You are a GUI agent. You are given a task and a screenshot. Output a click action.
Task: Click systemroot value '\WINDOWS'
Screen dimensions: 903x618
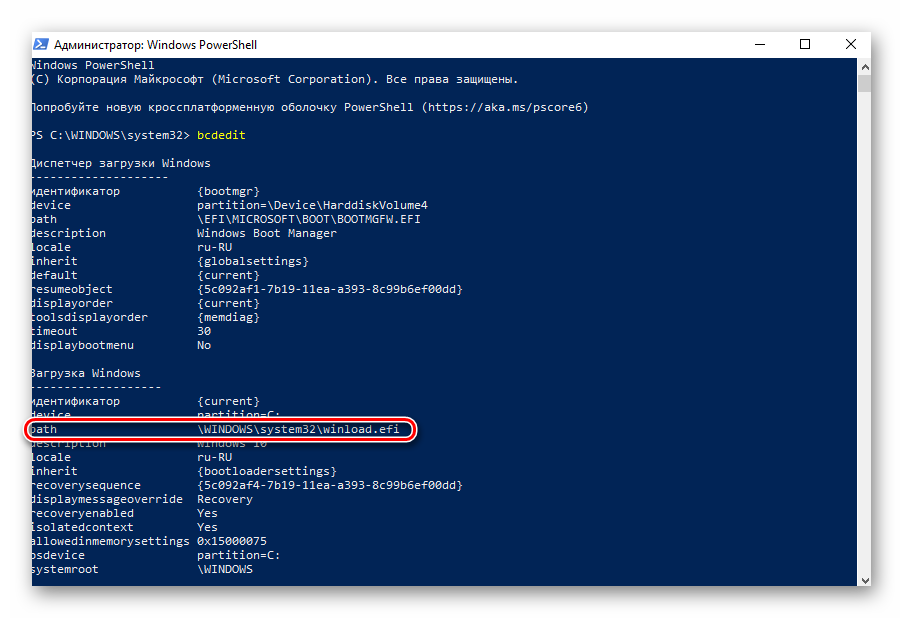pos(225,570)
